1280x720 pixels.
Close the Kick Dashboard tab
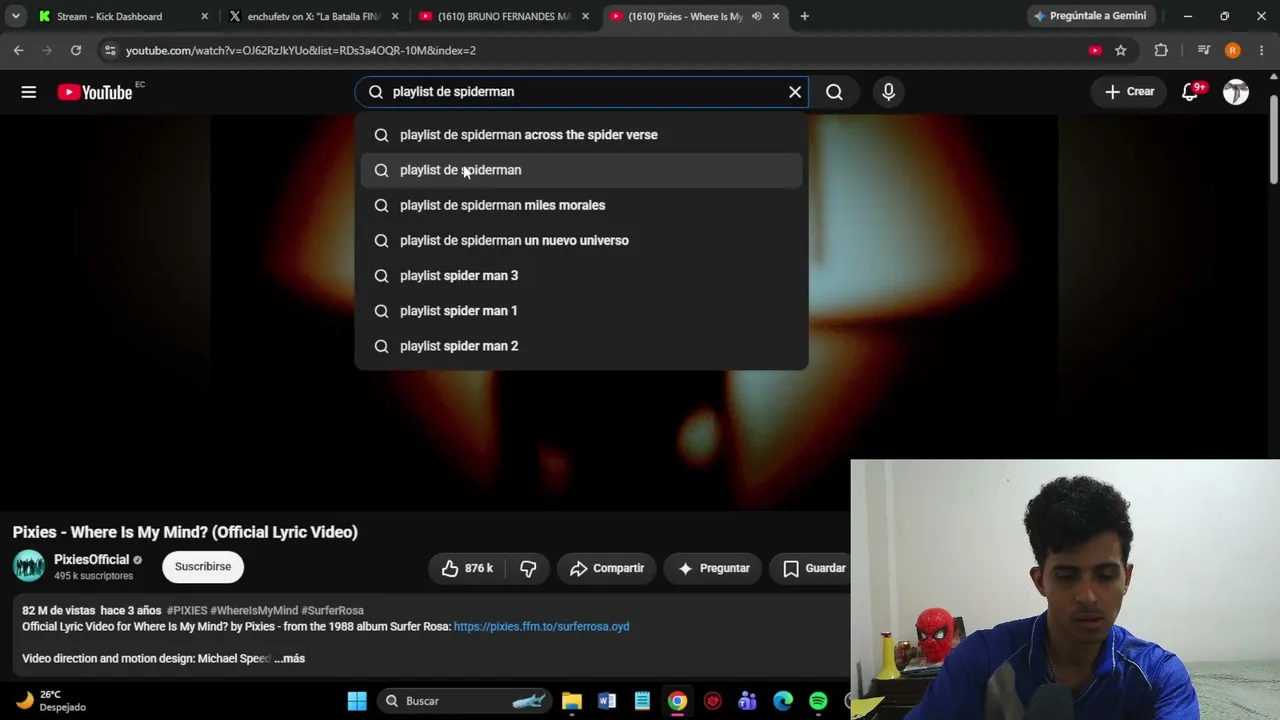[x=204, y=17]
